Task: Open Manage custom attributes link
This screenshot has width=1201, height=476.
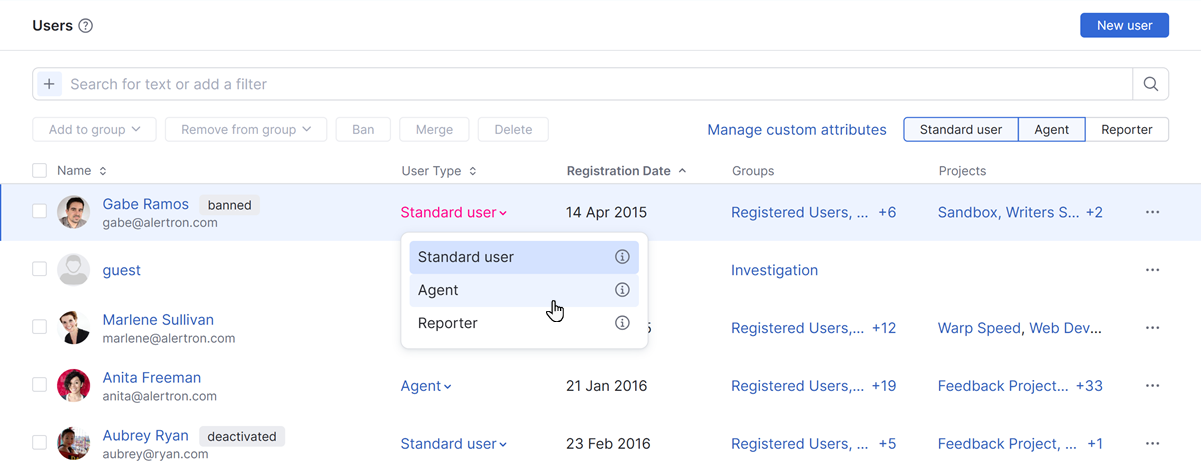Action: 796,130
